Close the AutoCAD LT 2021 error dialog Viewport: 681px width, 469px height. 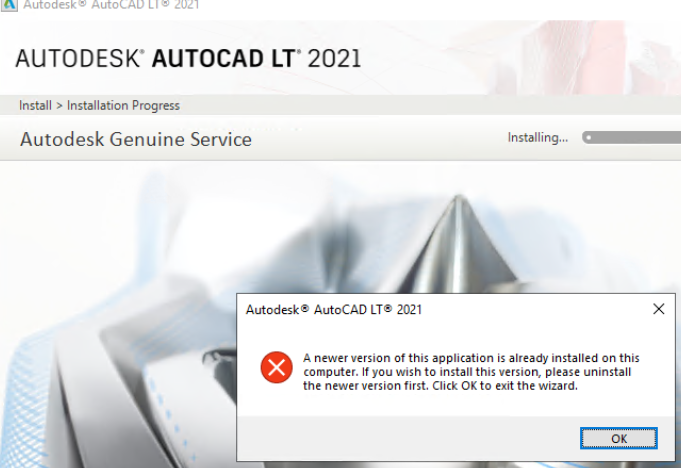[658, 310]
